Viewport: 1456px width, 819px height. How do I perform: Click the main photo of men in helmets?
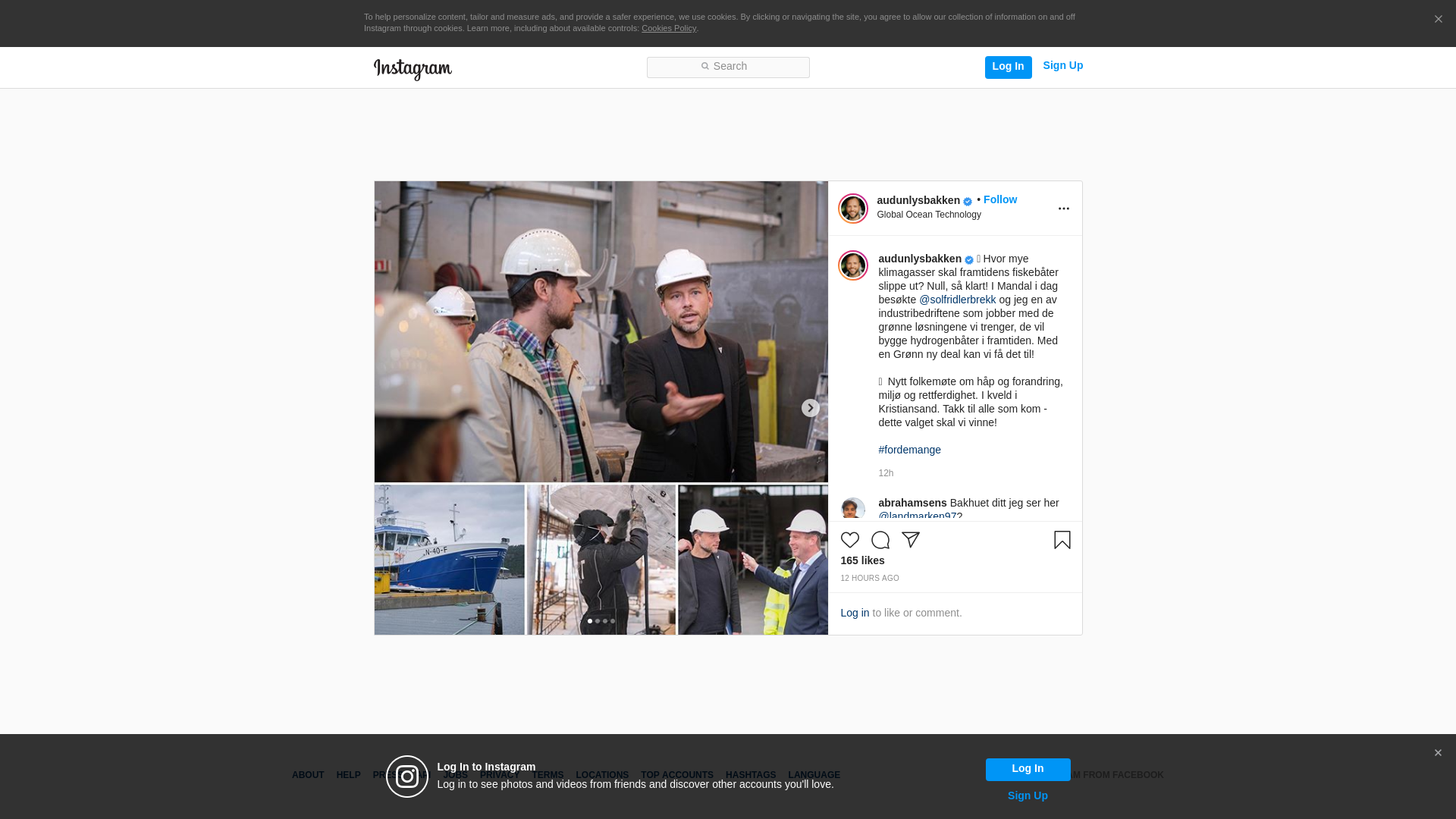tap(601, 331)
